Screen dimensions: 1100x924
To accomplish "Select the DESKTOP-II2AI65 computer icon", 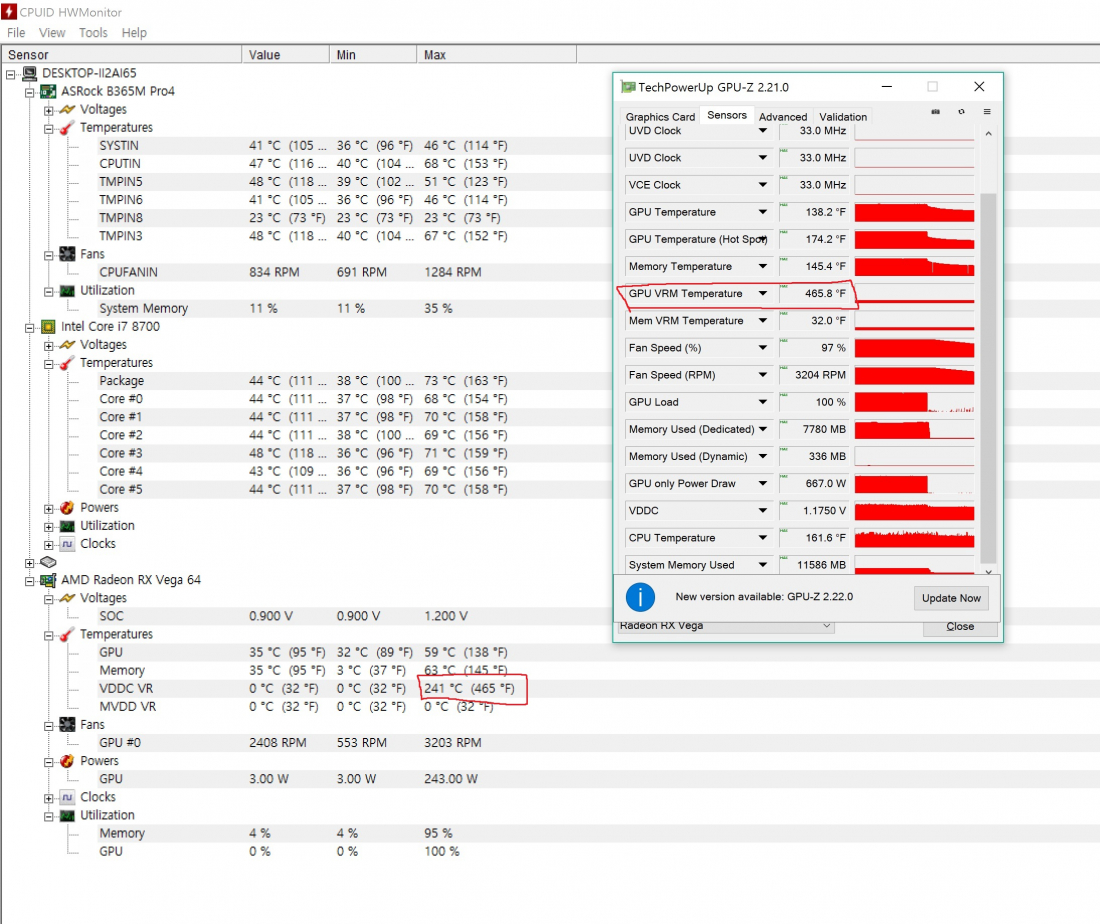I will coord(29,73).
